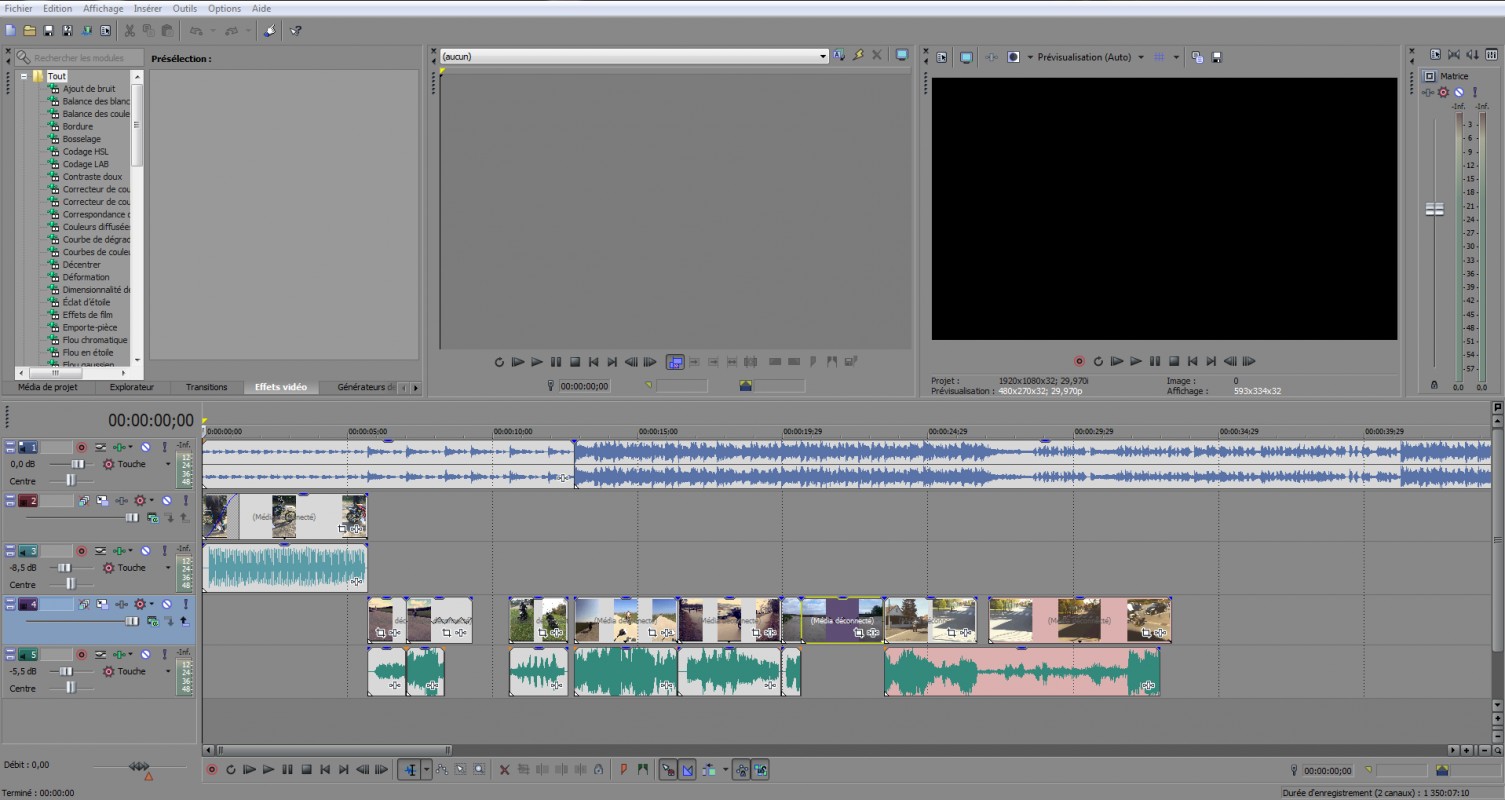
Task: Open master bus FX gear in Matrice panel
Action: (1443, 92)
